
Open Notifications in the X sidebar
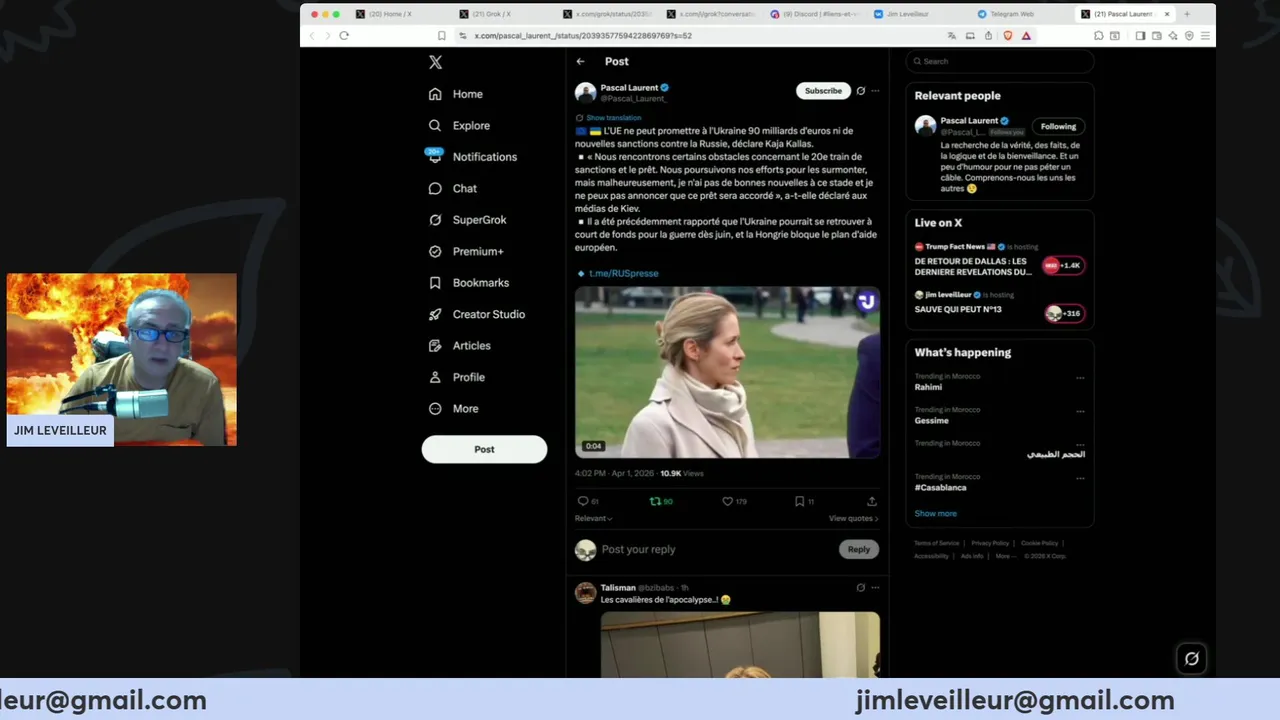[x=472, y=157]
